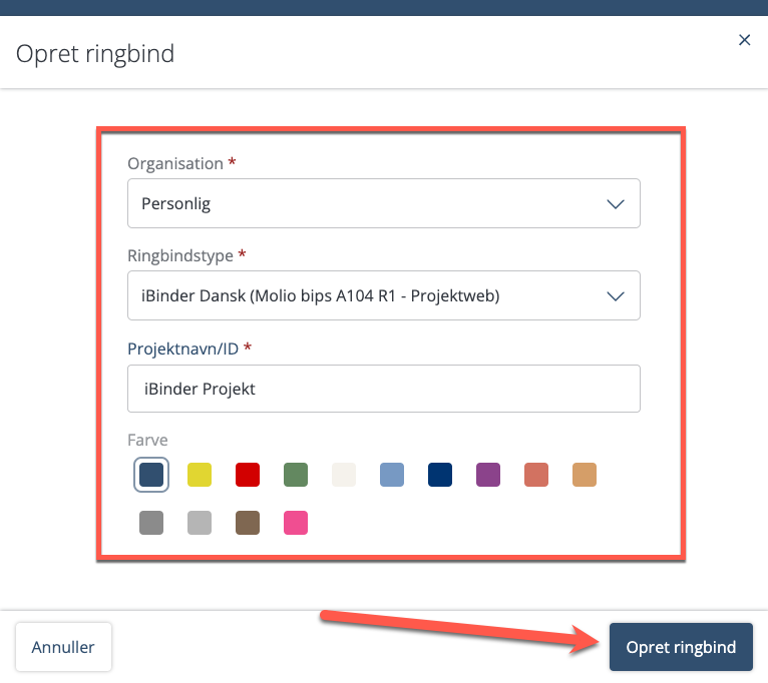Select the tan orange color swatch
Screen dimensions: 768x683
(x=584, y=475)
